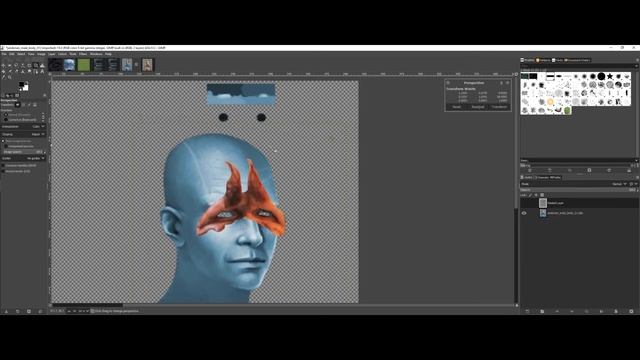Lock alpha channel of layer
Viewport: 640px width, 360px height.
pos(542,195)
